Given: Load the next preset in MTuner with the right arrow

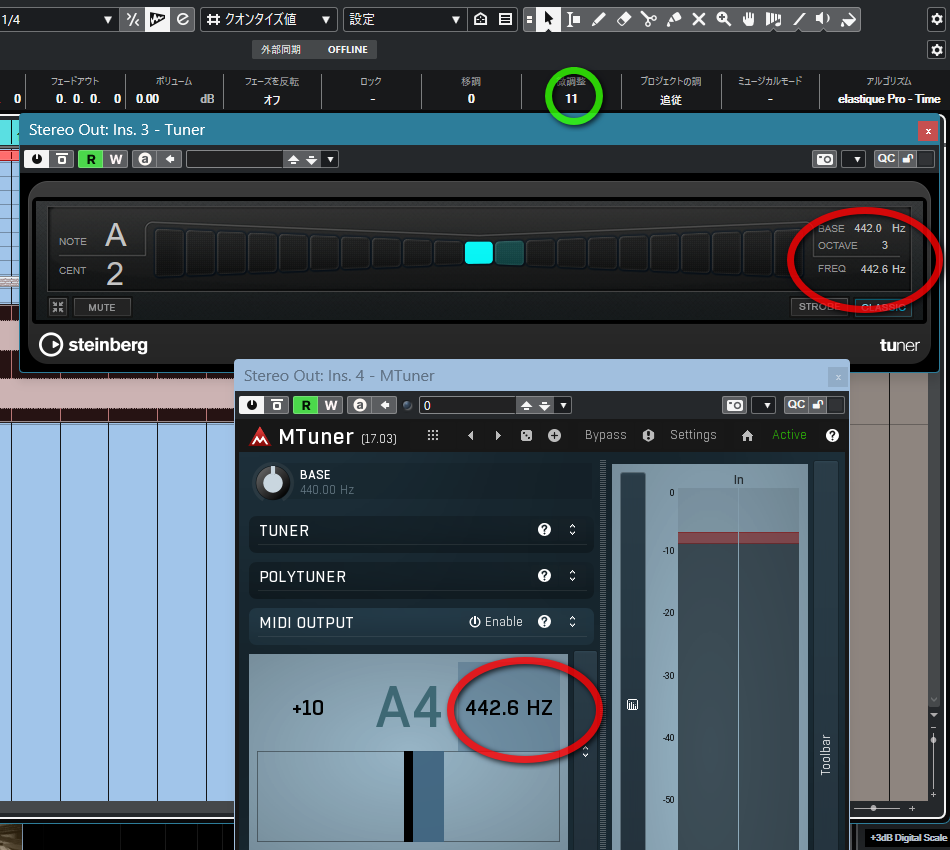Looking at the screenshot, I should pos(497,435).
